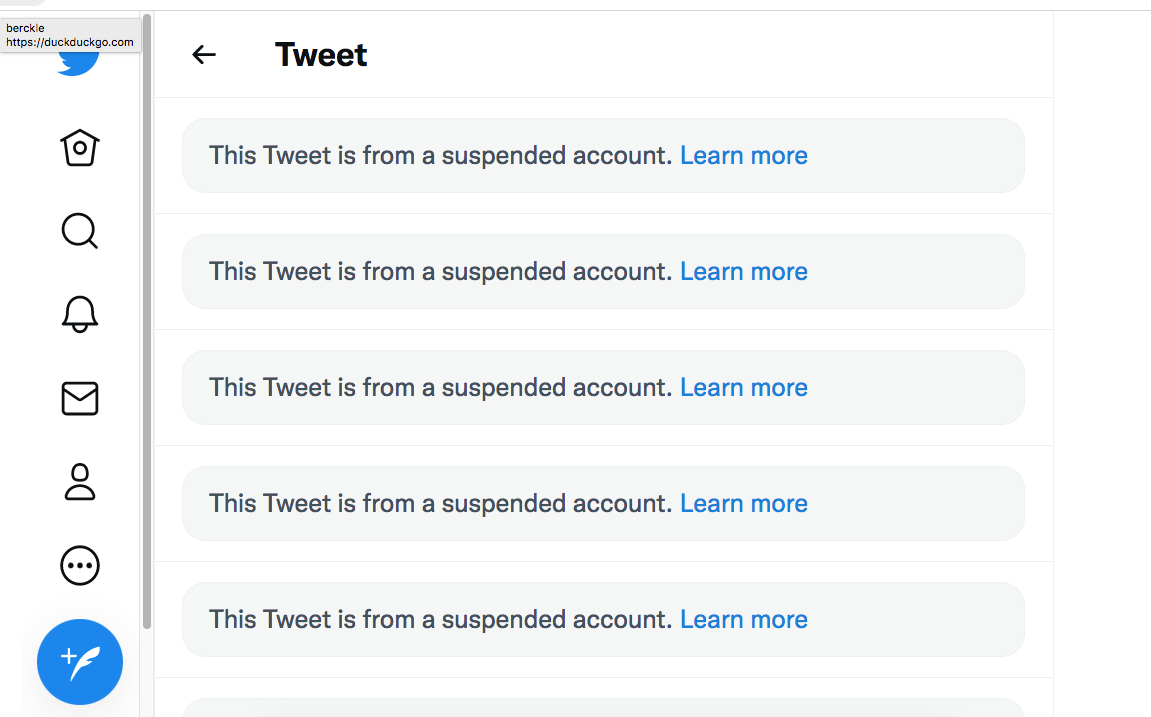Image resolution: width=1151 pixels, height=717 pixels.
Task: Click Learn more in third suspended notice
Action: coord(744,387)
